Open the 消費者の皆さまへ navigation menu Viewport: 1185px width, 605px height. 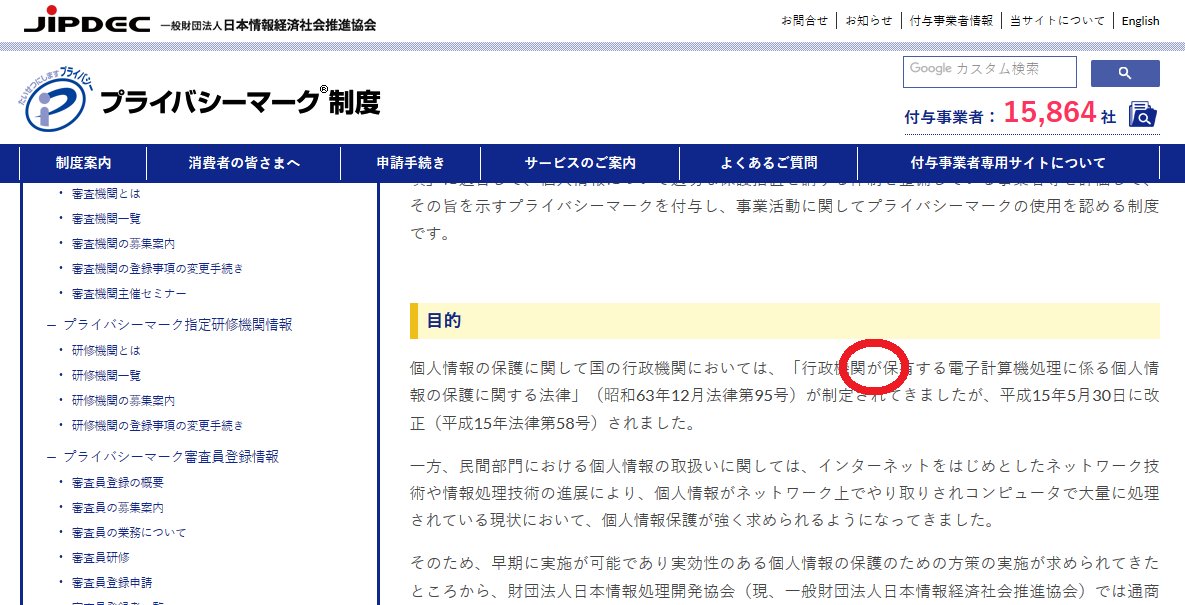244,162
